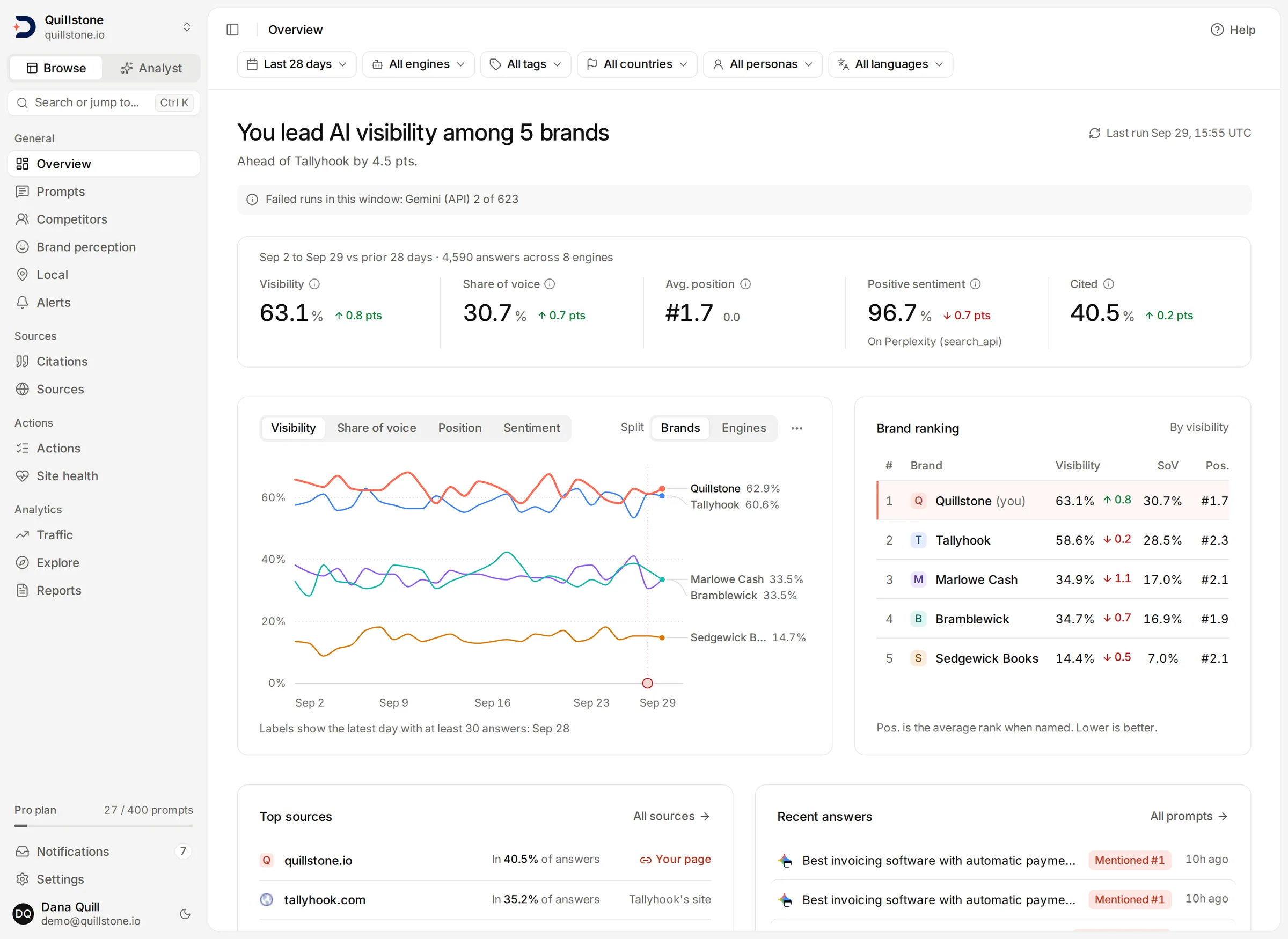
Task: Follow the All sources link
Action: coord(671,816)
